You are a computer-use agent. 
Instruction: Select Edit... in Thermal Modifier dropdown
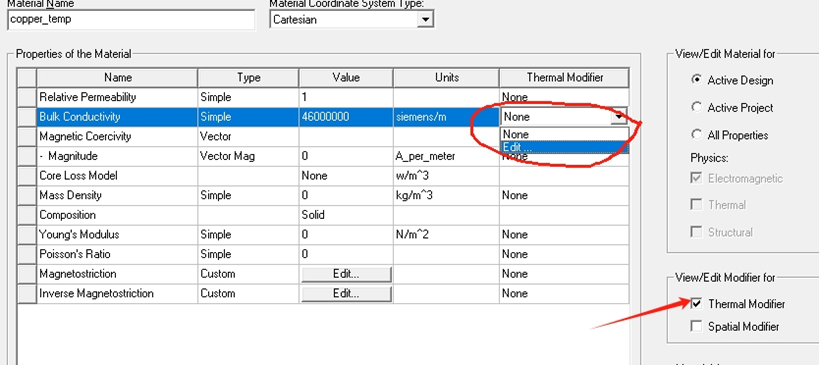[x=564, y=147]
